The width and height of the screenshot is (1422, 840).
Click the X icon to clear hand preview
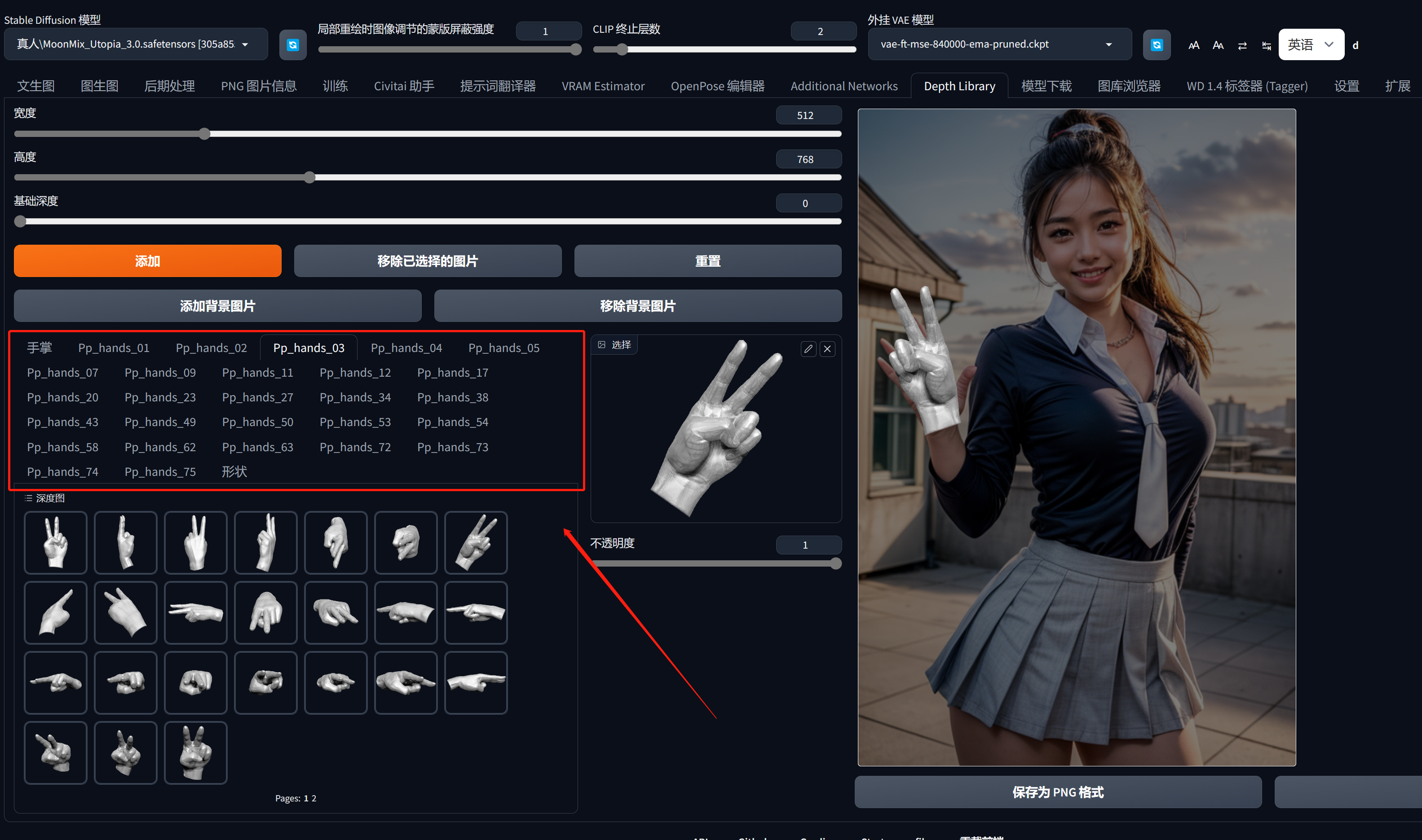827,349
